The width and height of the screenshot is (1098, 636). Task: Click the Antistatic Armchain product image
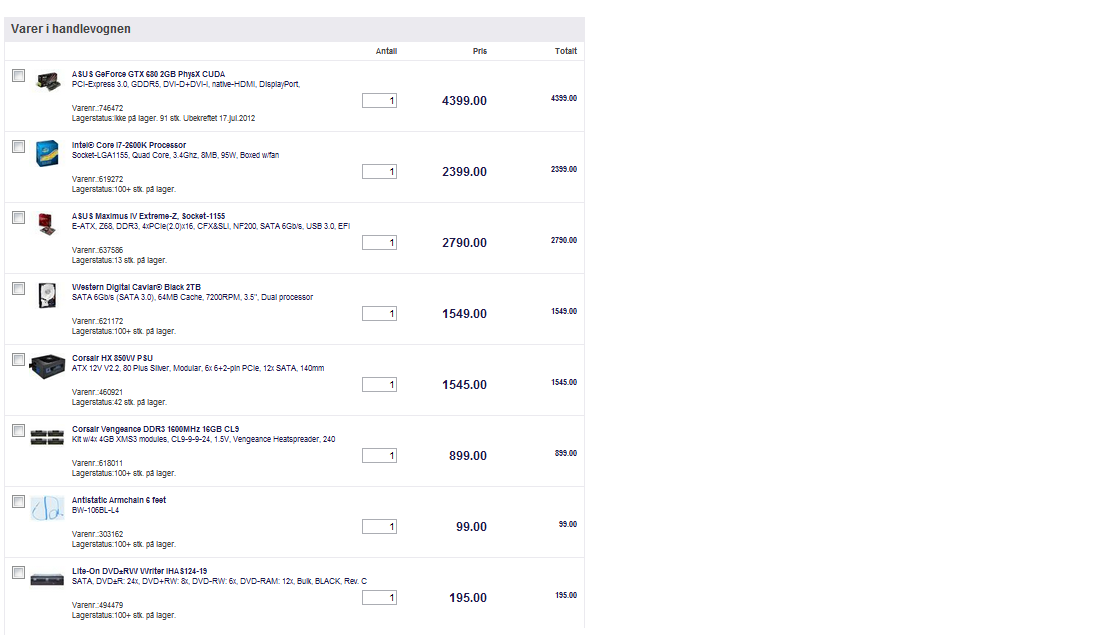pyautogui.click(x=47, y=508)
